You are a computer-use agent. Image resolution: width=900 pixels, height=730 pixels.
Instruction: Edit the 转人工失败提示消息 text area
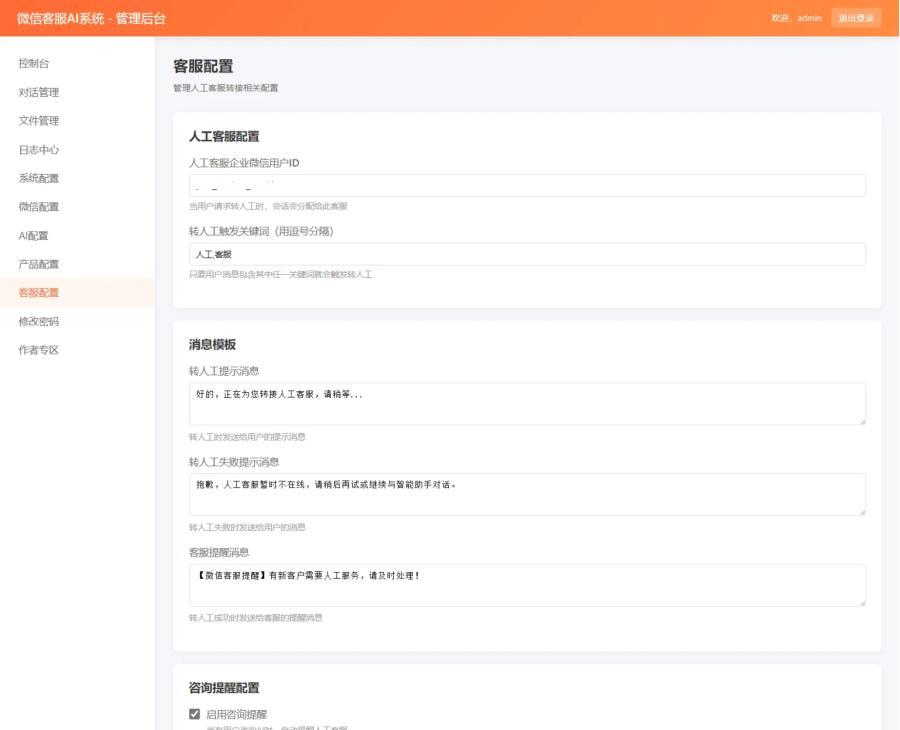click(x=527, y=493)
